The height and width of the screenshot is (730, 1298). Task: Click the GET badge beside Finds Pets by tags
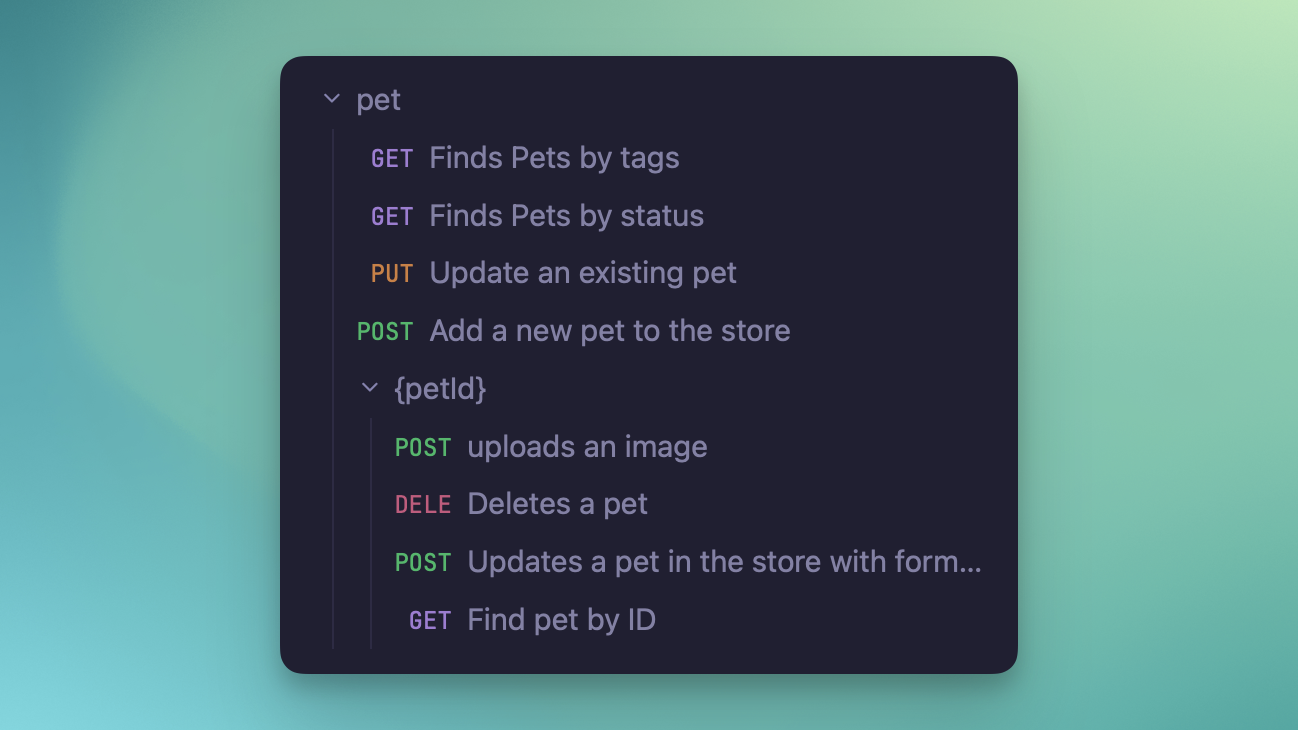392,157
